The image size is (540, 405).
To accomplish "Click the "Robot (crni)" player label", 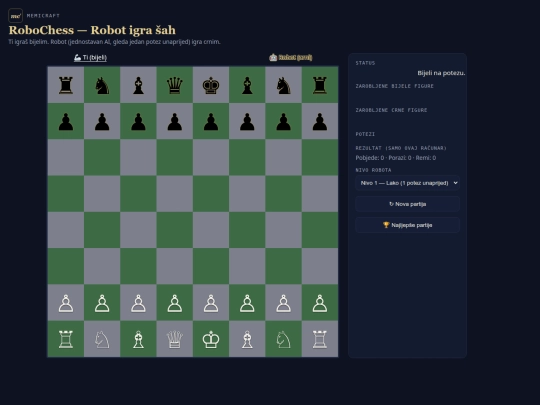I will [291, 58].
